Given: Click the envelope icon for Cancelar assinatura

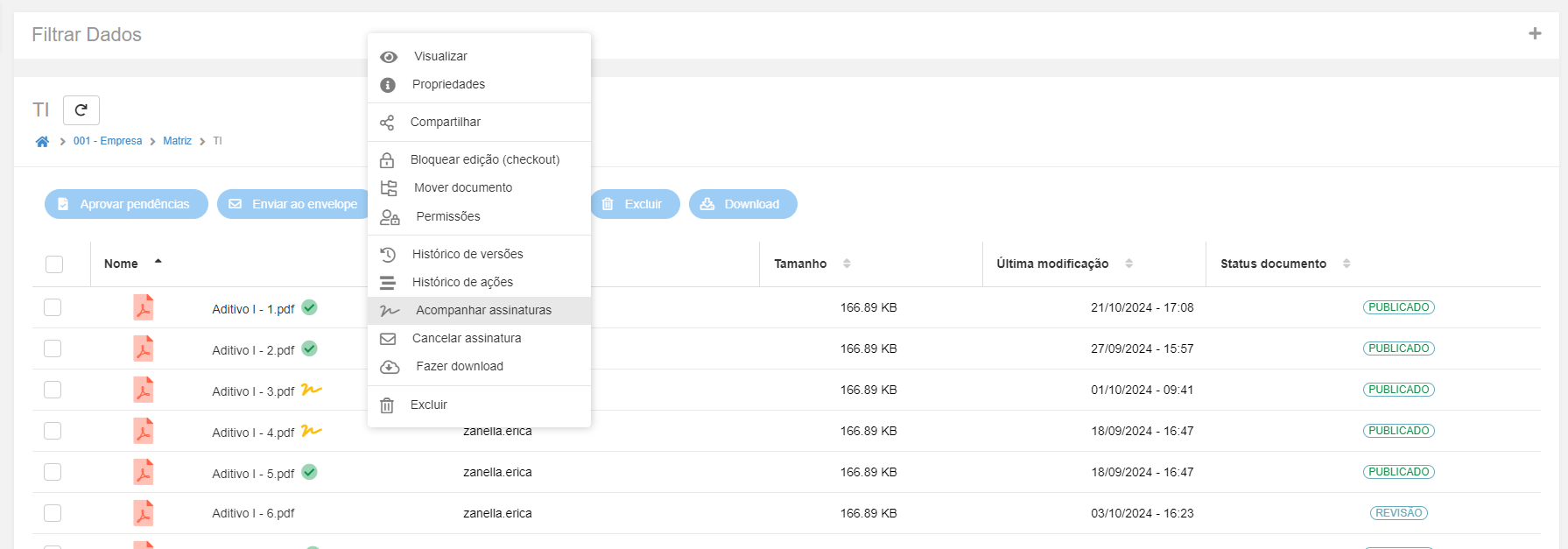Looking at the screenshot, I should click(388, 339).
